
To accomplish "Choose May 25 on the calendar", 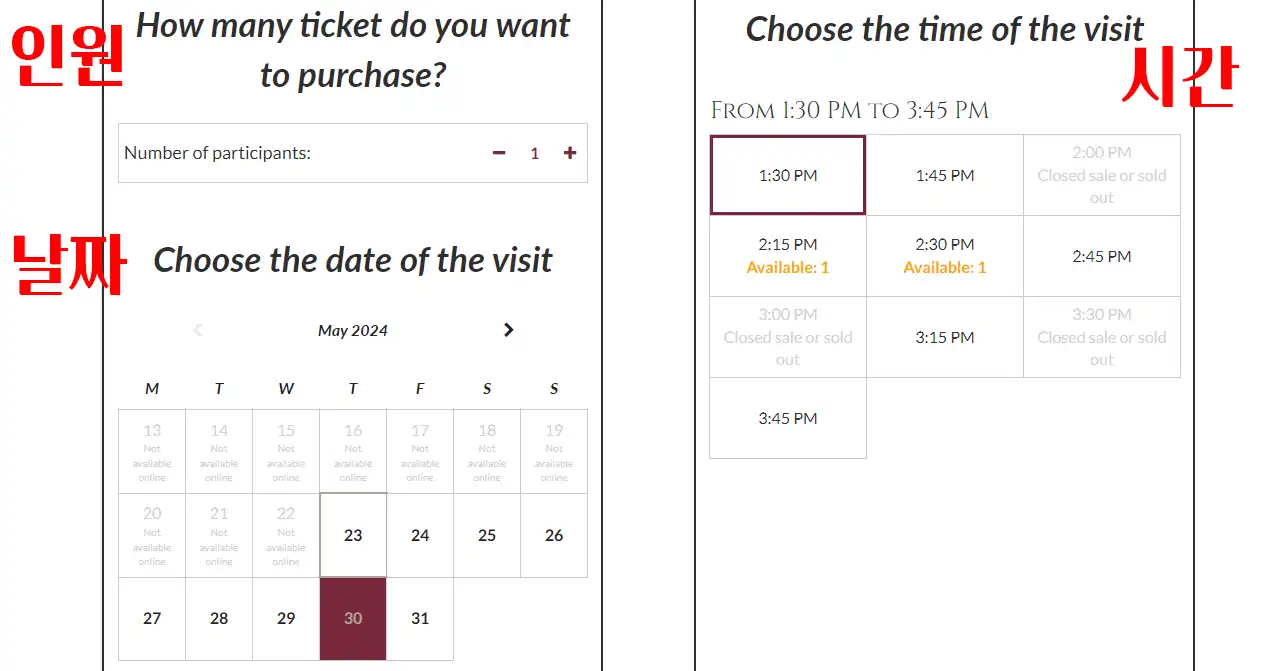I will click(x=487, y=535).
